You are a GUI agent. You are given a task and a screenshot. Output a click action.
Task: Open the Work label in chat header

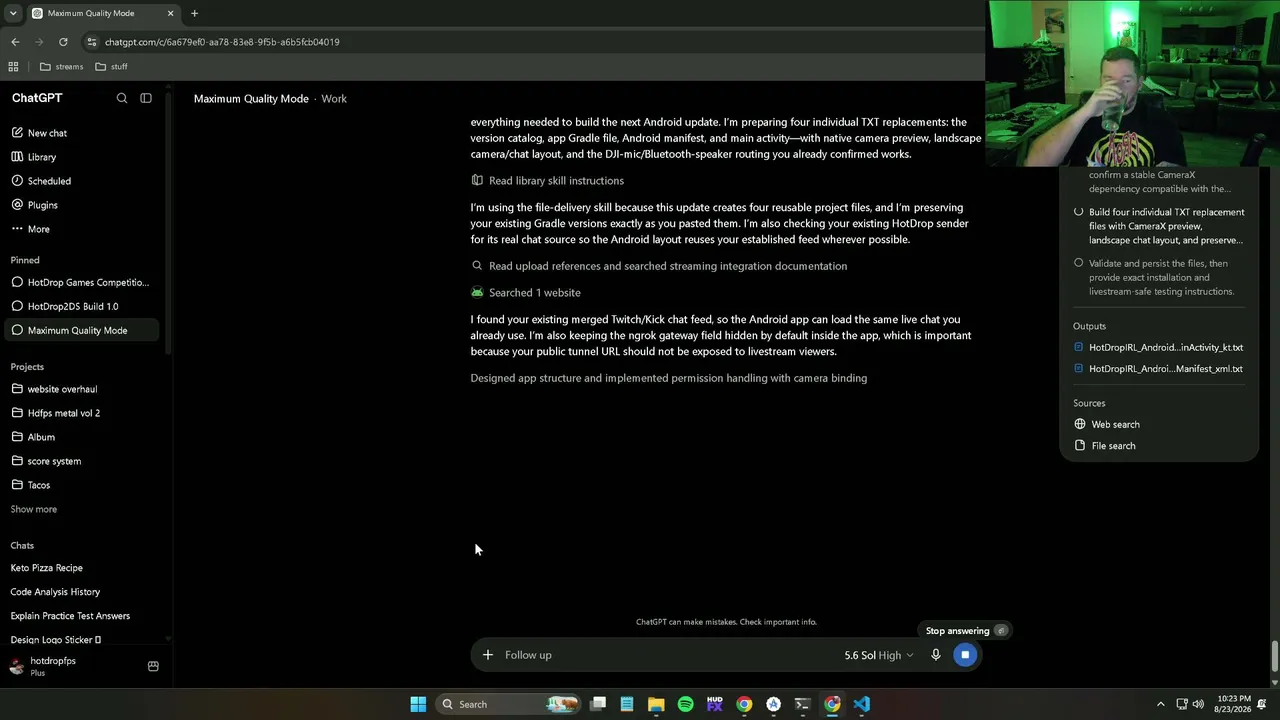point(334,99)
